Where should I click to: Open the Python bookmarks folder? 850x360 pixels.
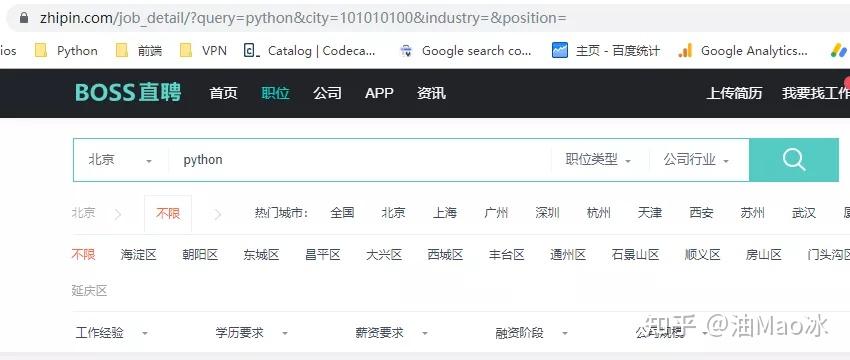coord(66,51)
